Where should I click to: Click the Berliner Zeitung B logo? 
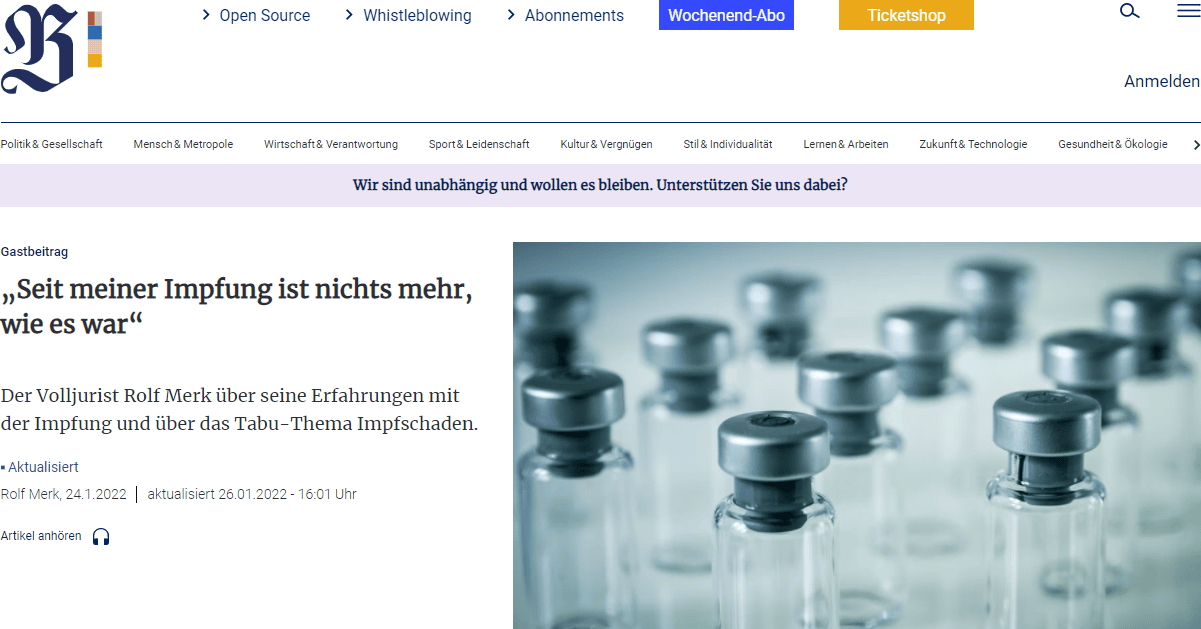click(x=40, y=49)
